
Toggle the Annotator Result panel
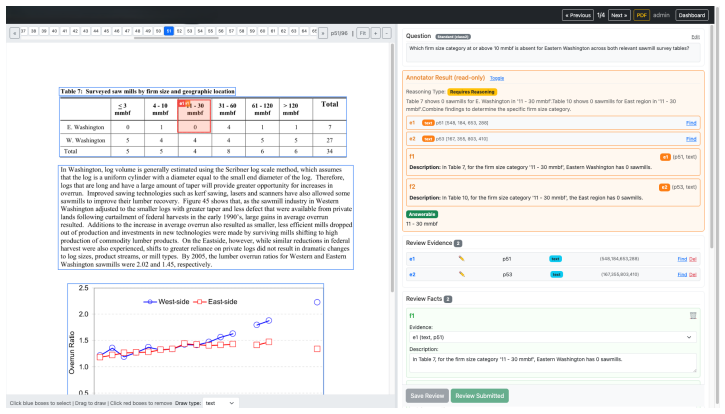[x=497, y=78]
